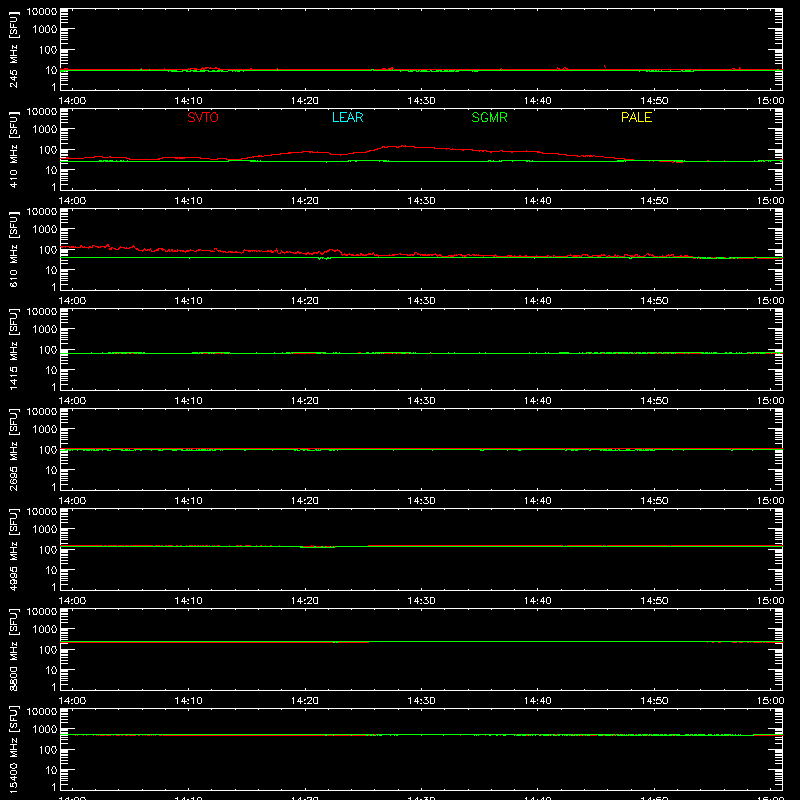Image resolution: width=800 pixels, height=800 pixels.
Task: Click the 1000 y-axis label of 4995 MHz plot
Action: [x=45, y=530]
